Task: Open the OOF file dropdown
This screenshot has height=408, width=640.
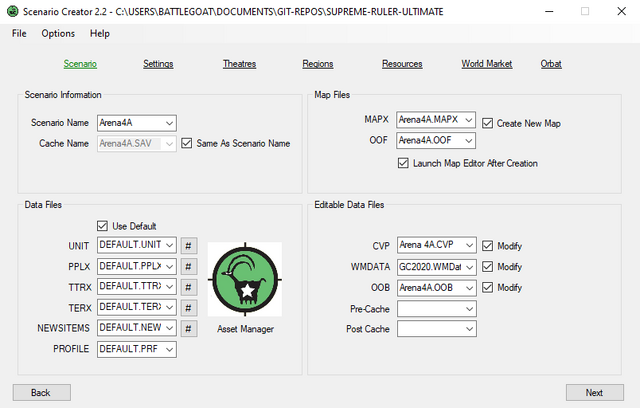Action: coord(469,141)
